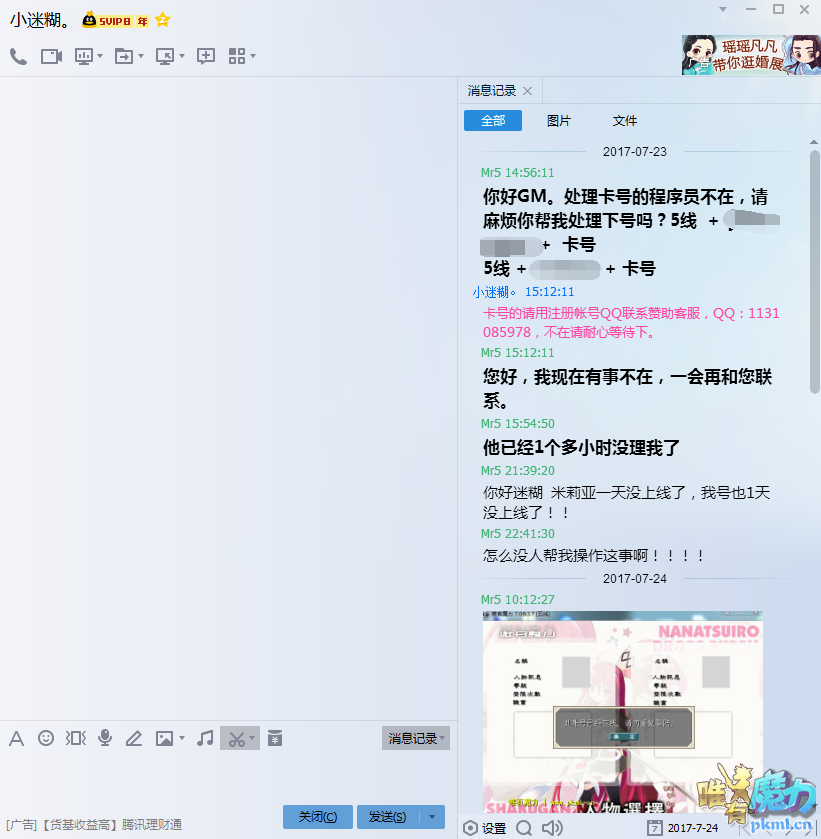Viewport: 821px width, 839px height.
Task: Switch to the 文件 tab
Action: (x=625, y=121)
